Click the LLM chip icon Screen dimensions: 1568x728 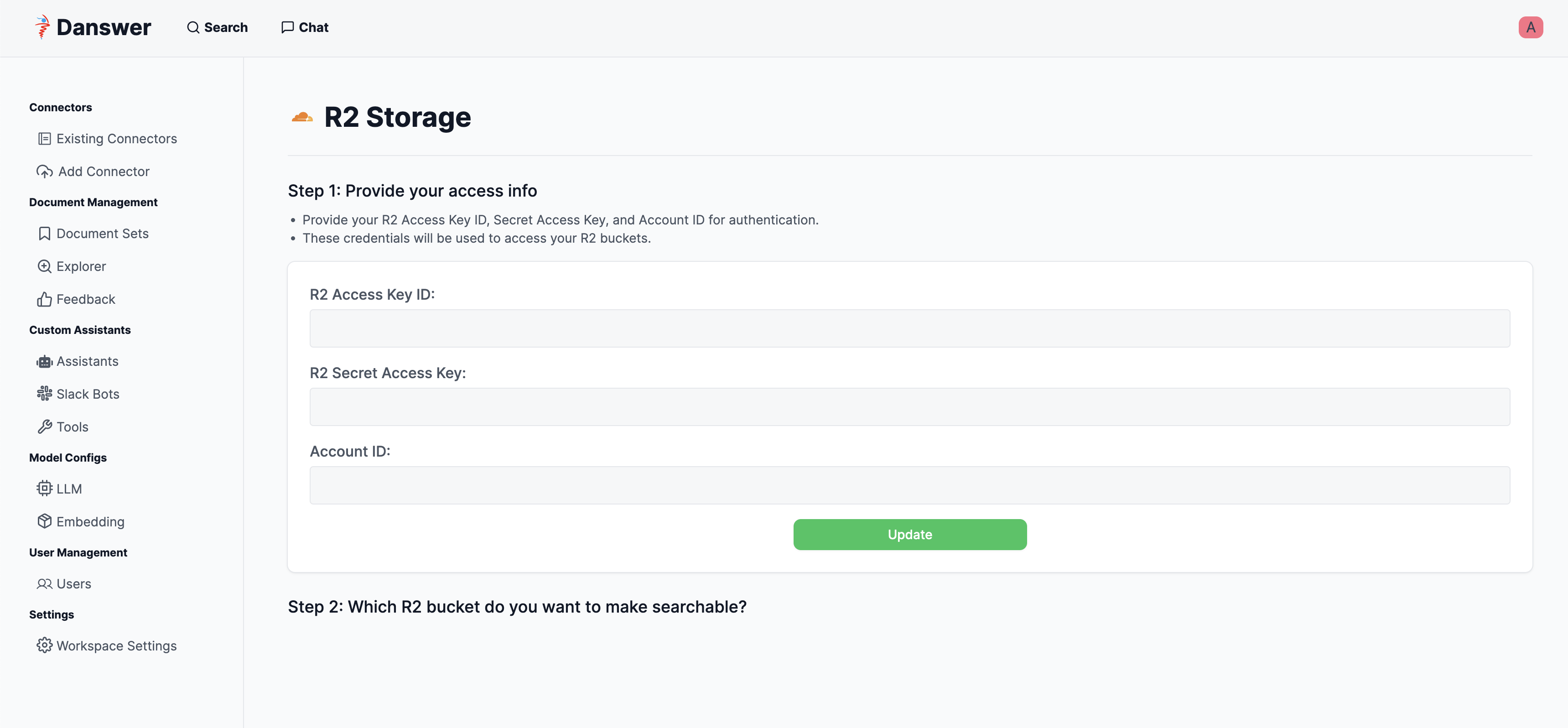tap(44, 489)
